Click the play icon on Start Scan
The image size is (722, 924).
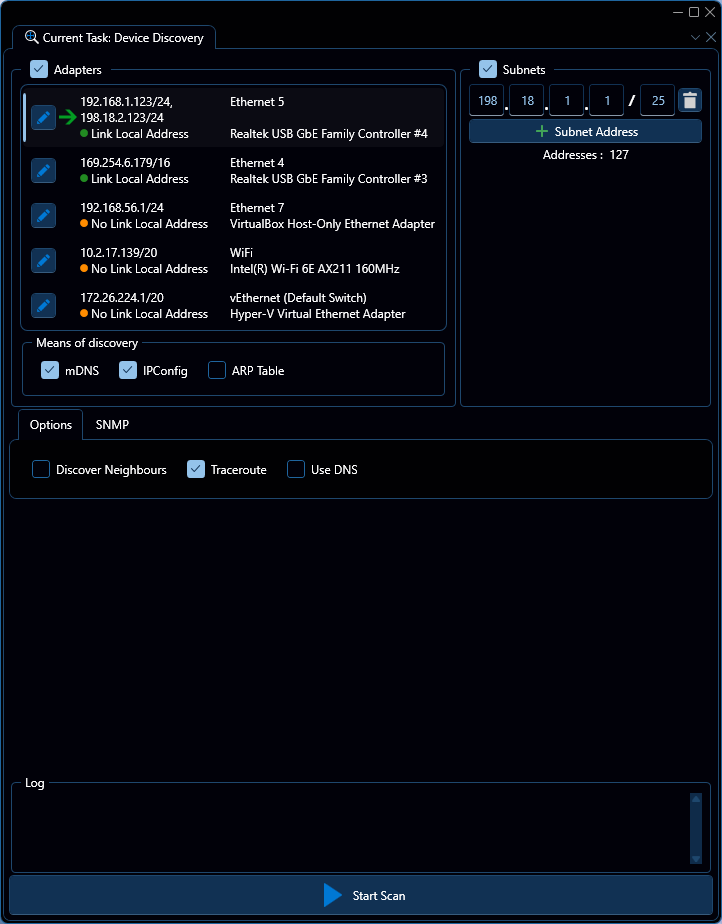tap(333, 895)
